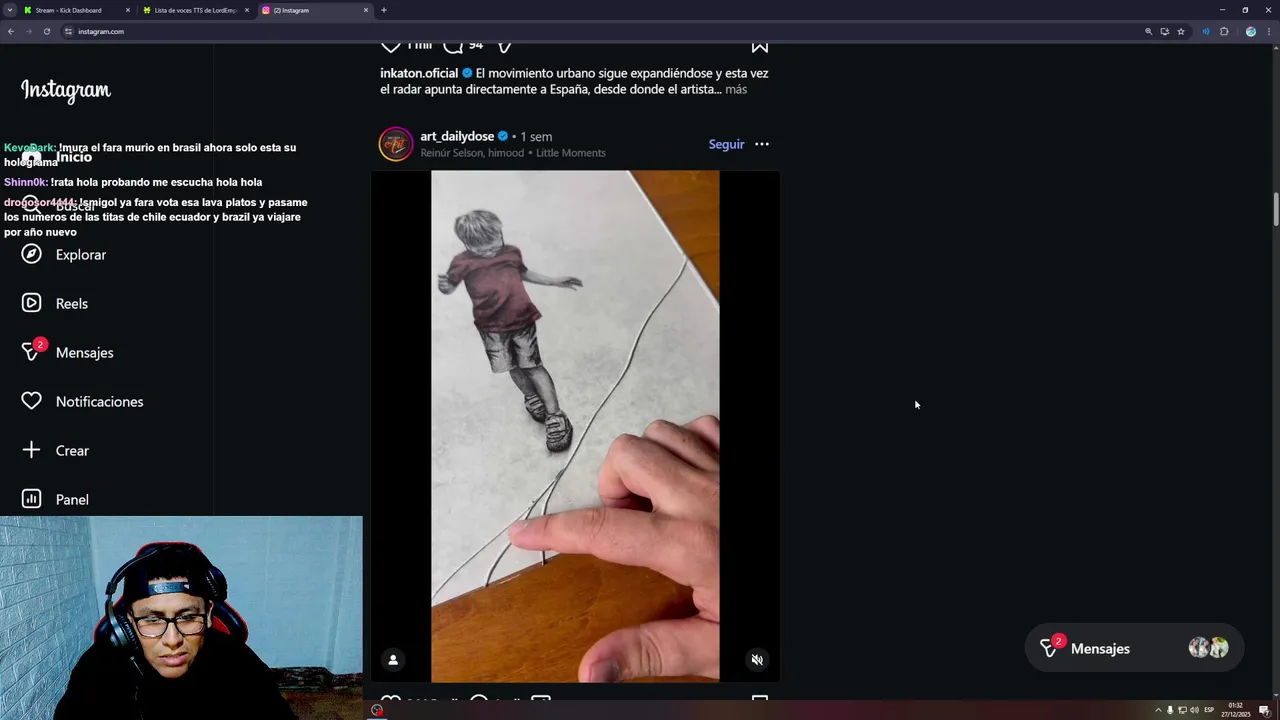1280x720 pixels.
Task: Go forward in browser history
Action: click(x=28, y=31)
